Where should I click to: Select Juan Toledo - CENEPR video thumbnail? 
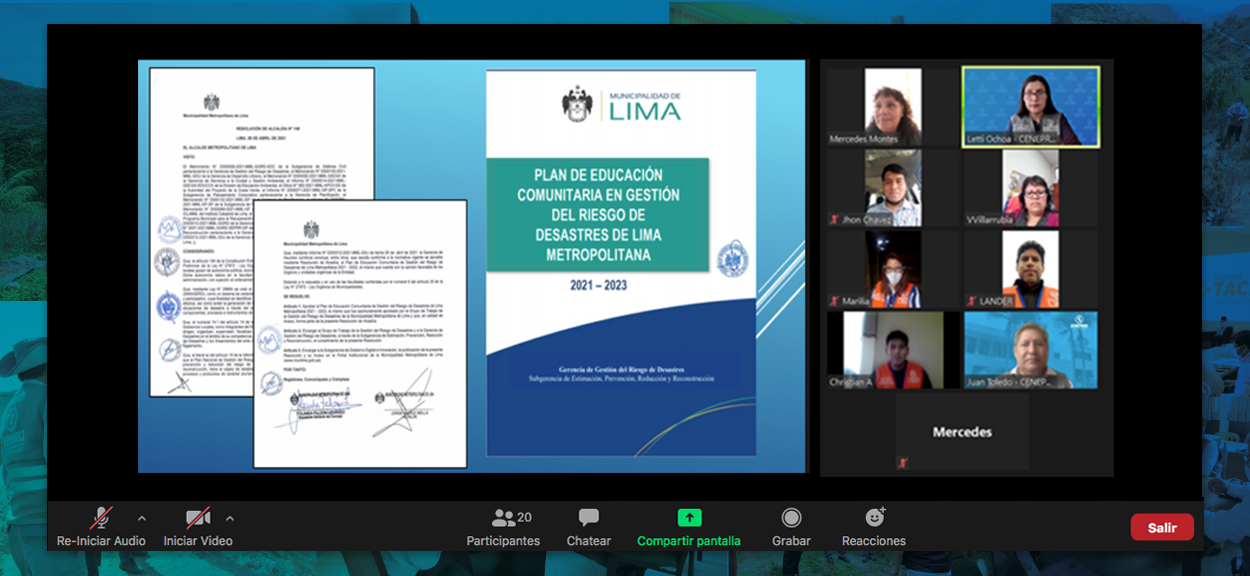pos(1031,350)
